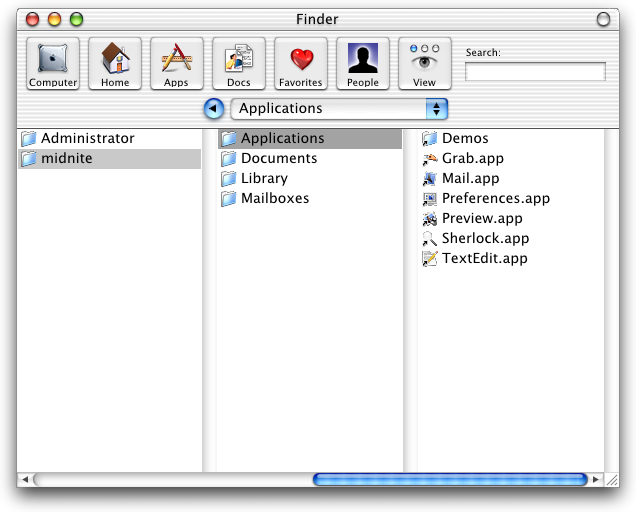Viewport: 636px width, 512px height.
Task: Open the Library folder
Action: coord(263,179)
